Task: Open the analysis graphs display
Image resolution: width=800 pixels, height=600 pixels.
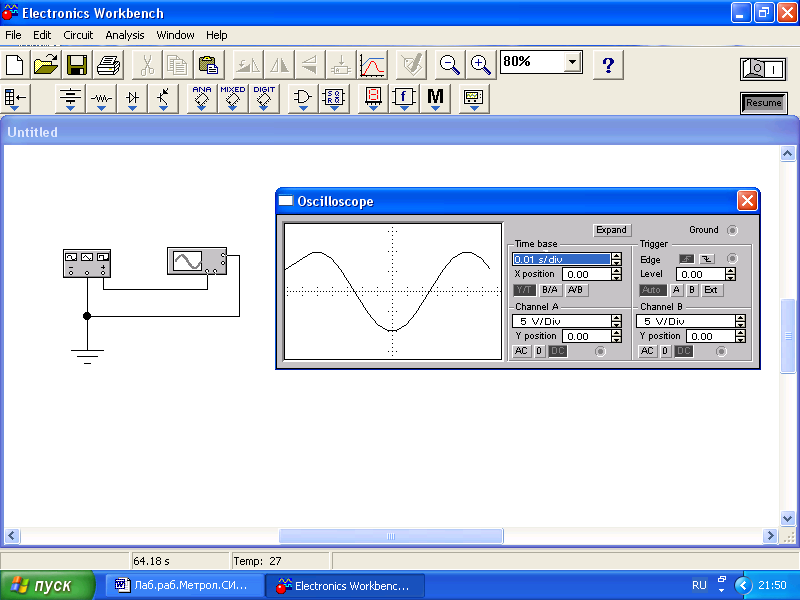Action: tap(372, 65)
